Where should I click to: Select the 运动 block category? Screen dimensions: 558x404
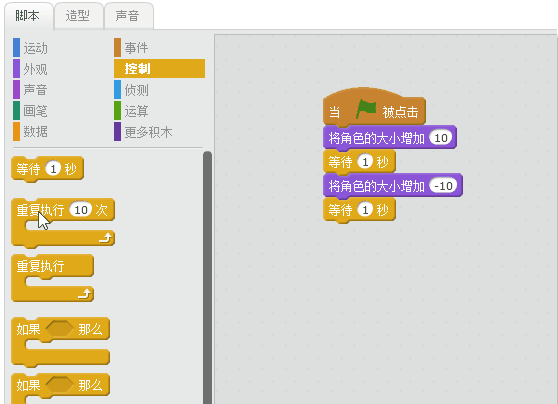(x=36, y=48)
